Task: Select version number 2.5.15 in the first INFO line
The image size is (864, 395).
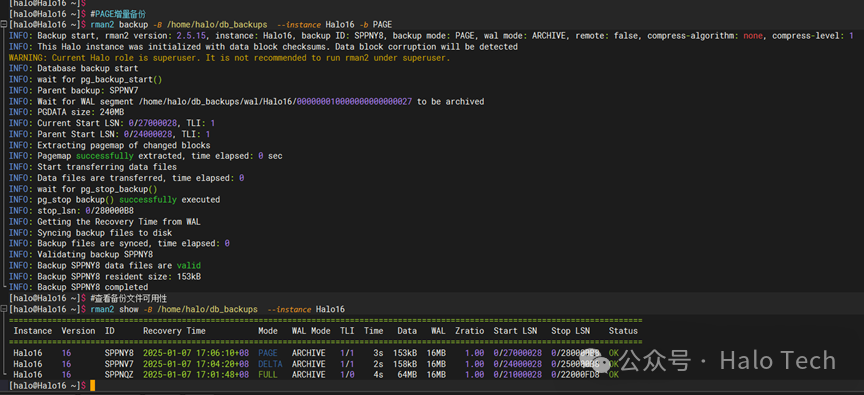Action: pos(191,36)
